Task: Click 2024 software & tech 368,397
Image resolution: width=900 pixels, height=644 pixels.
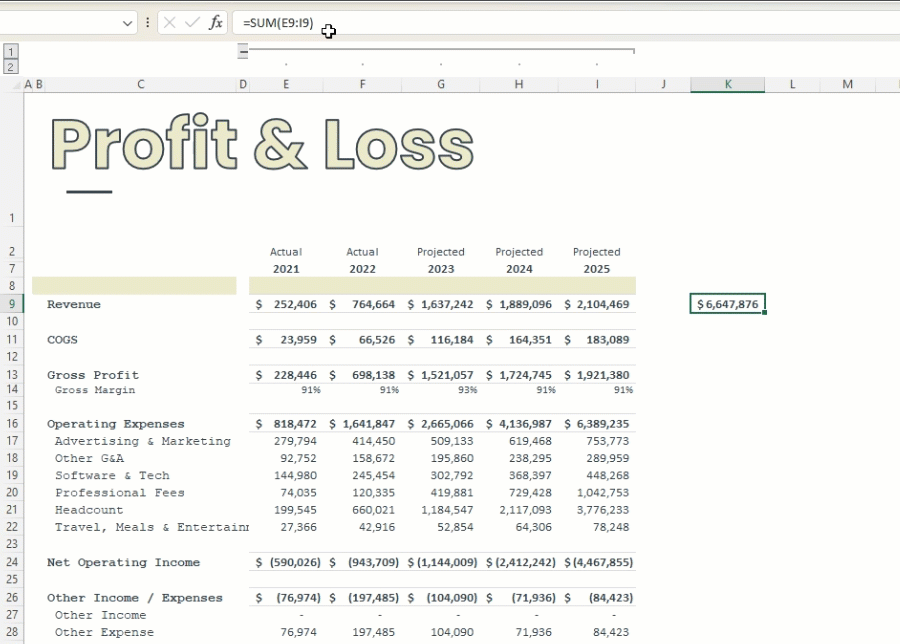Action: 530,476
